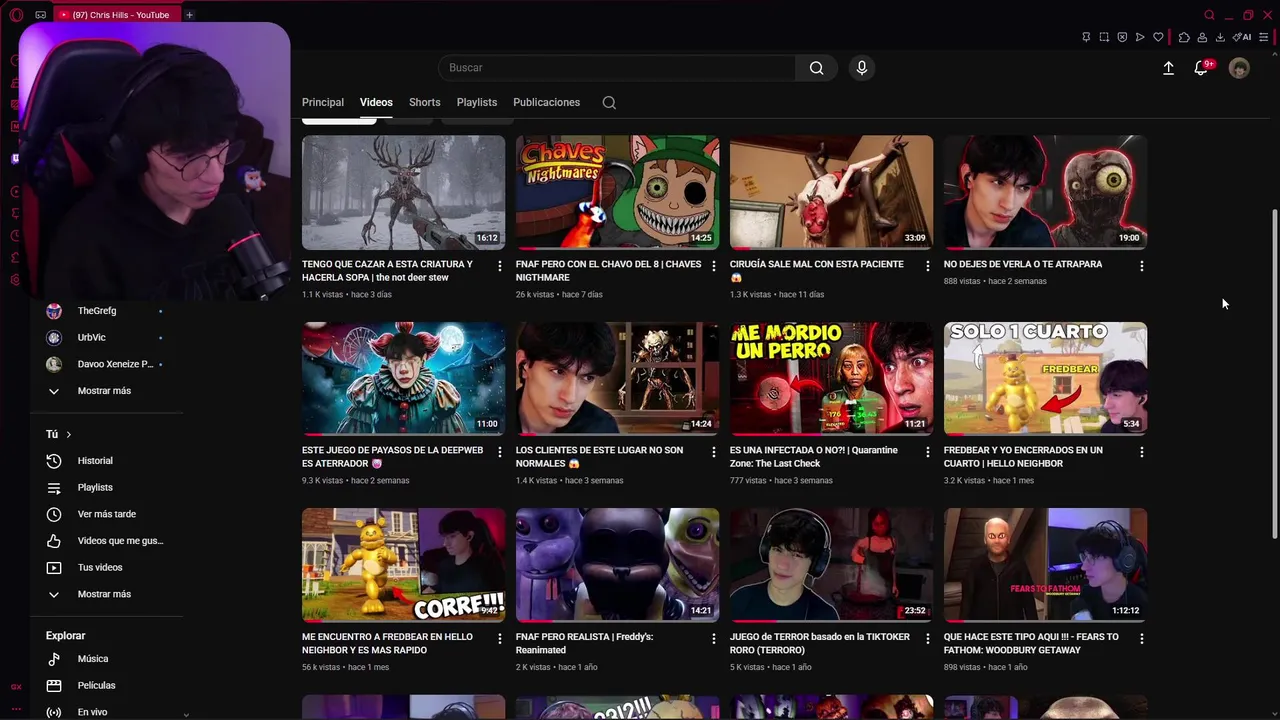Click the page vertical scrollbar

tap(1274, 375)
